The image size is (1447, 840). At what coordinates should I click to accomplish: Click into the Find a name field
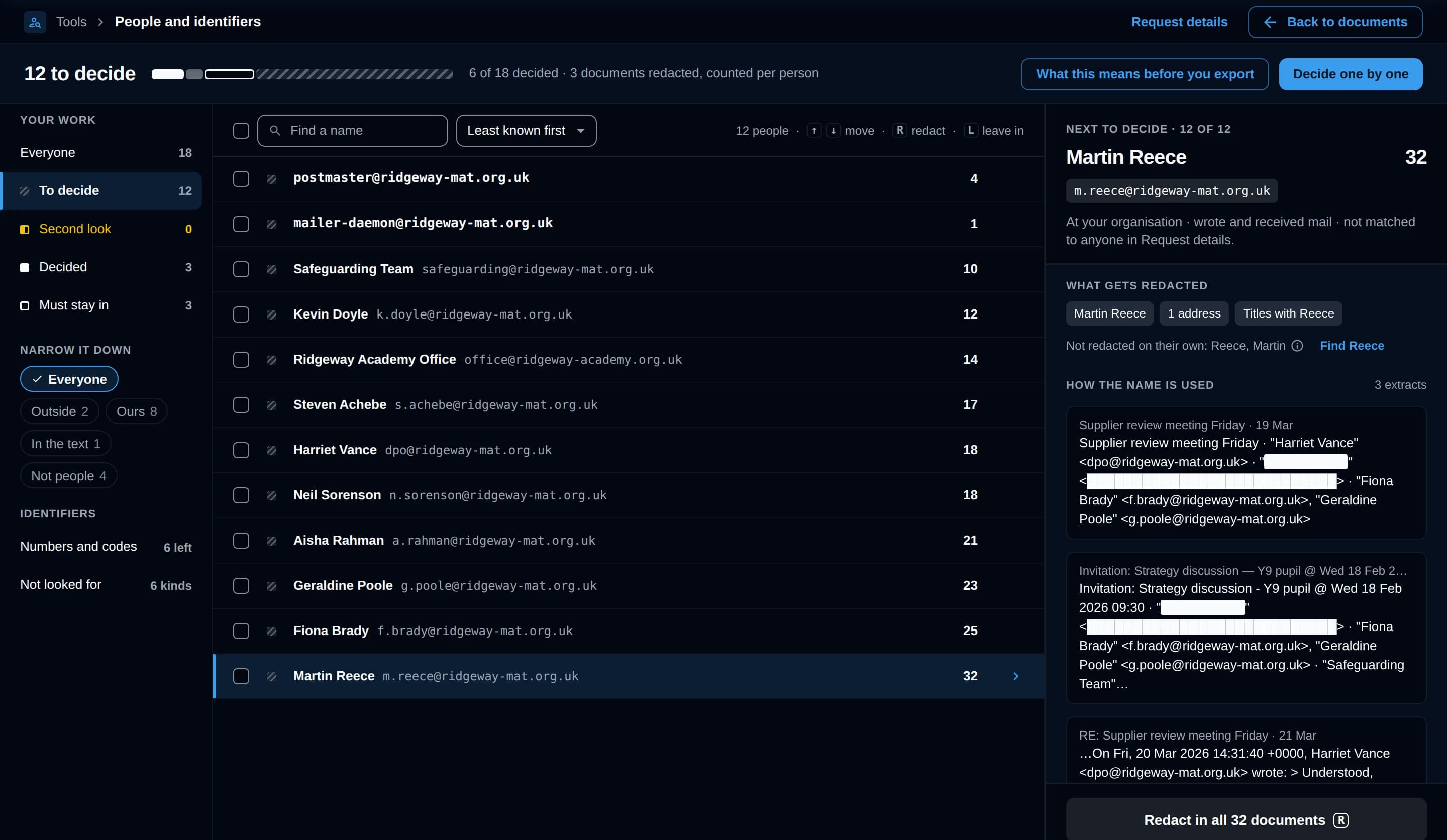[x=353, y=130]
